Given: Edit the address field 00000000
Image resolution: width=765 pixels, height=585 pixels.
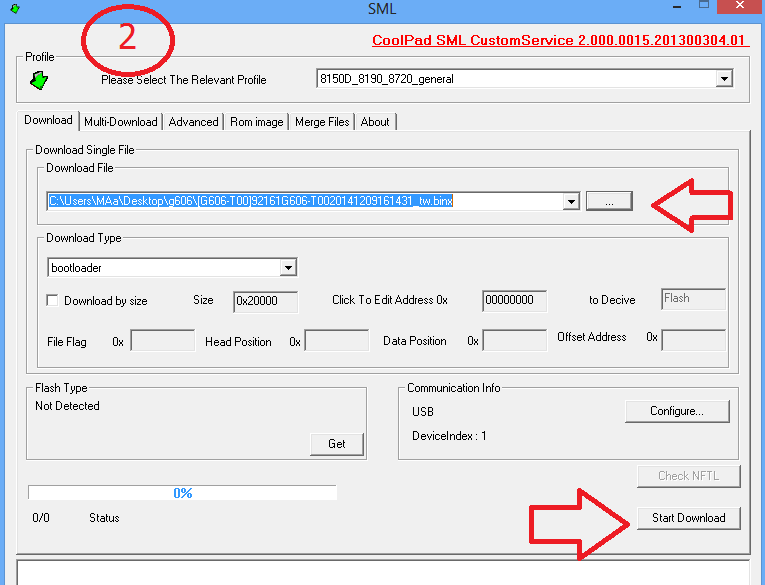Looking at the screenshot, I should click(514, 301).
